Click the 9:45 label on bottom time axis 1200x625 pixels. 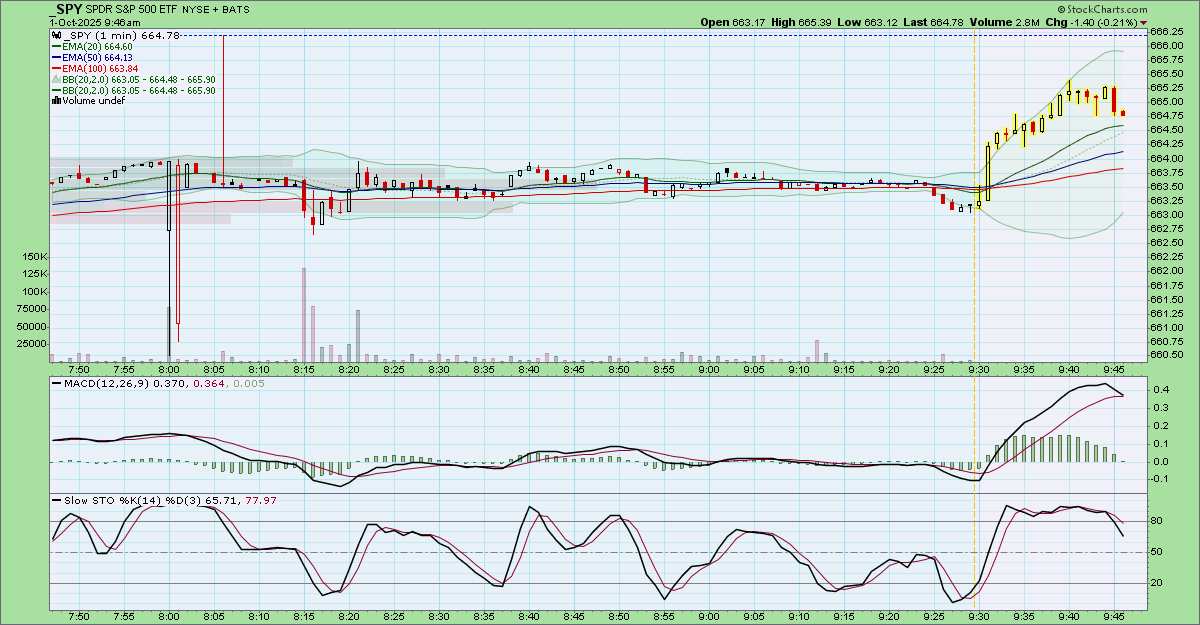pos(1113,617)
